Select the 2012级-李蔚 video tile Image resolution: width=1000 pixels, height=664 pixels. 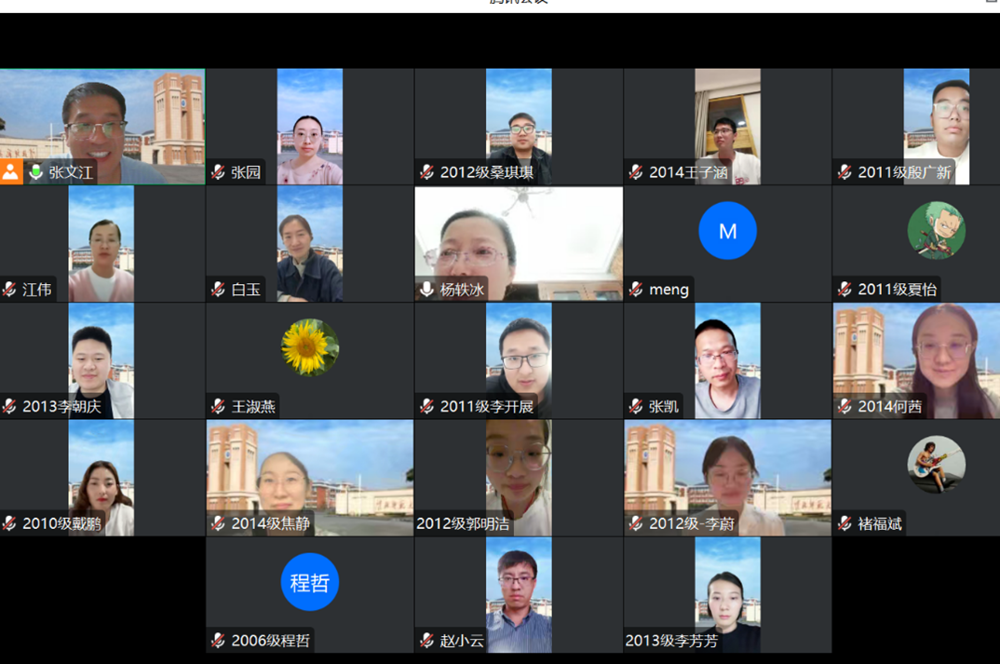[727, 470]
